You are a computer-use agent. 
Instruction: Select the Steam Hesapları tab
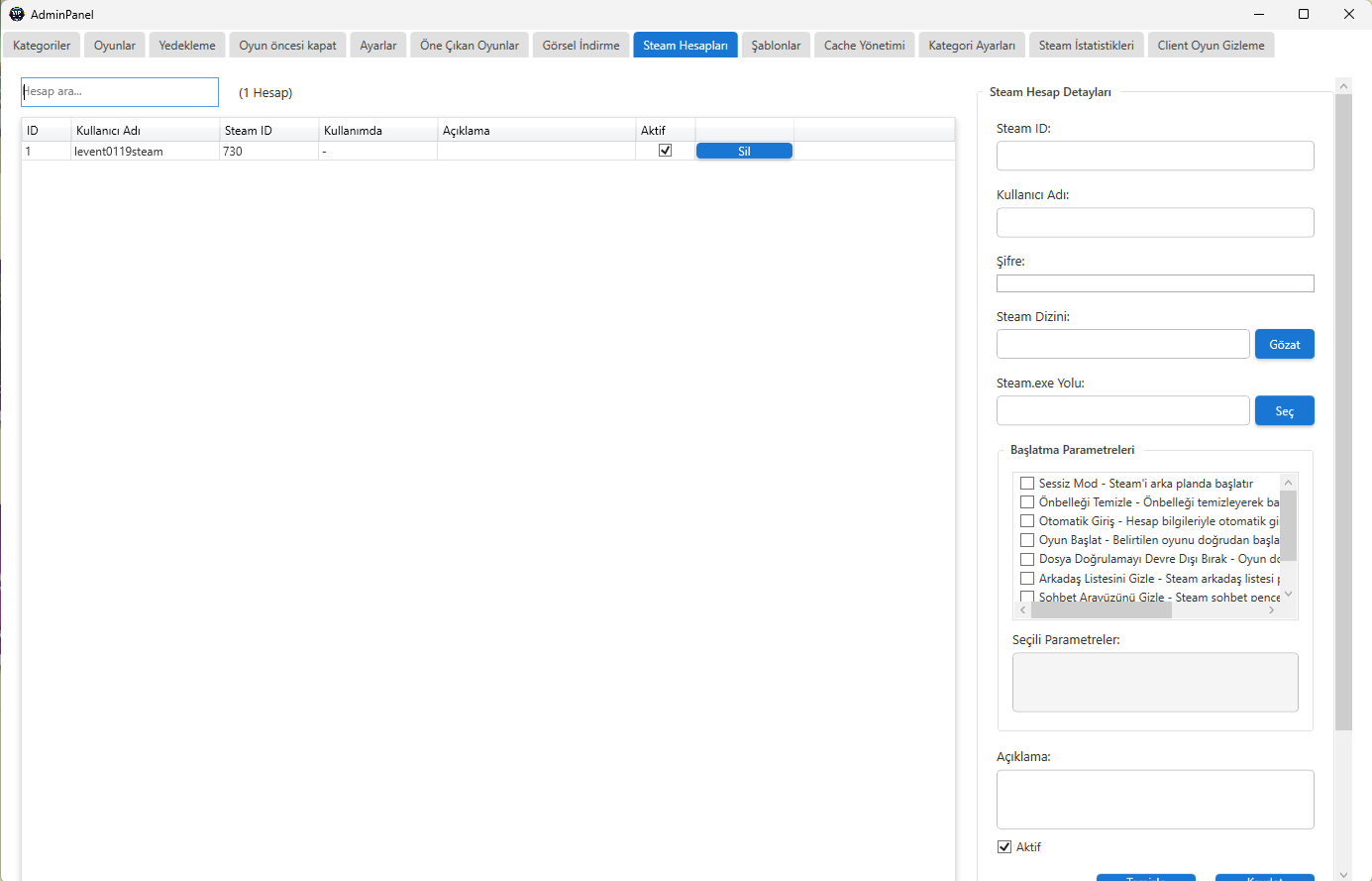tap(686, 46)
